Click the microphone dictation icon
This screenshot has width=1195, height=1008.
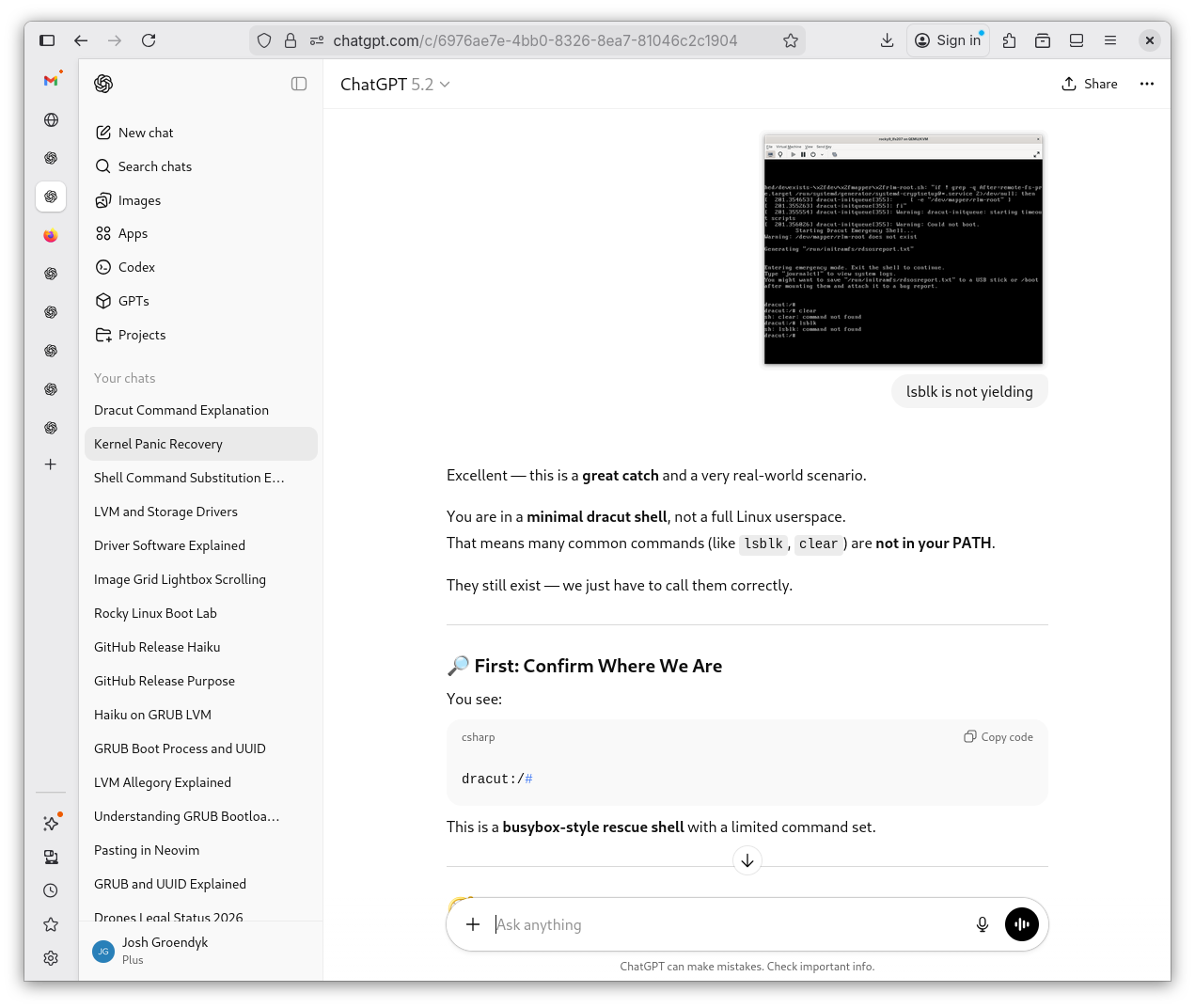click(982, 924)
